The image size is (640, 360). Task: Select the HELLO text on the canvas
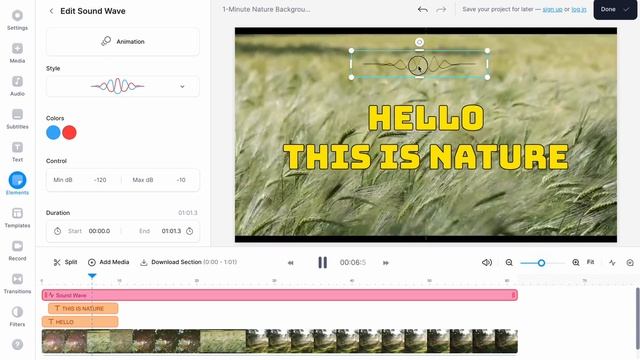[426, 118]
